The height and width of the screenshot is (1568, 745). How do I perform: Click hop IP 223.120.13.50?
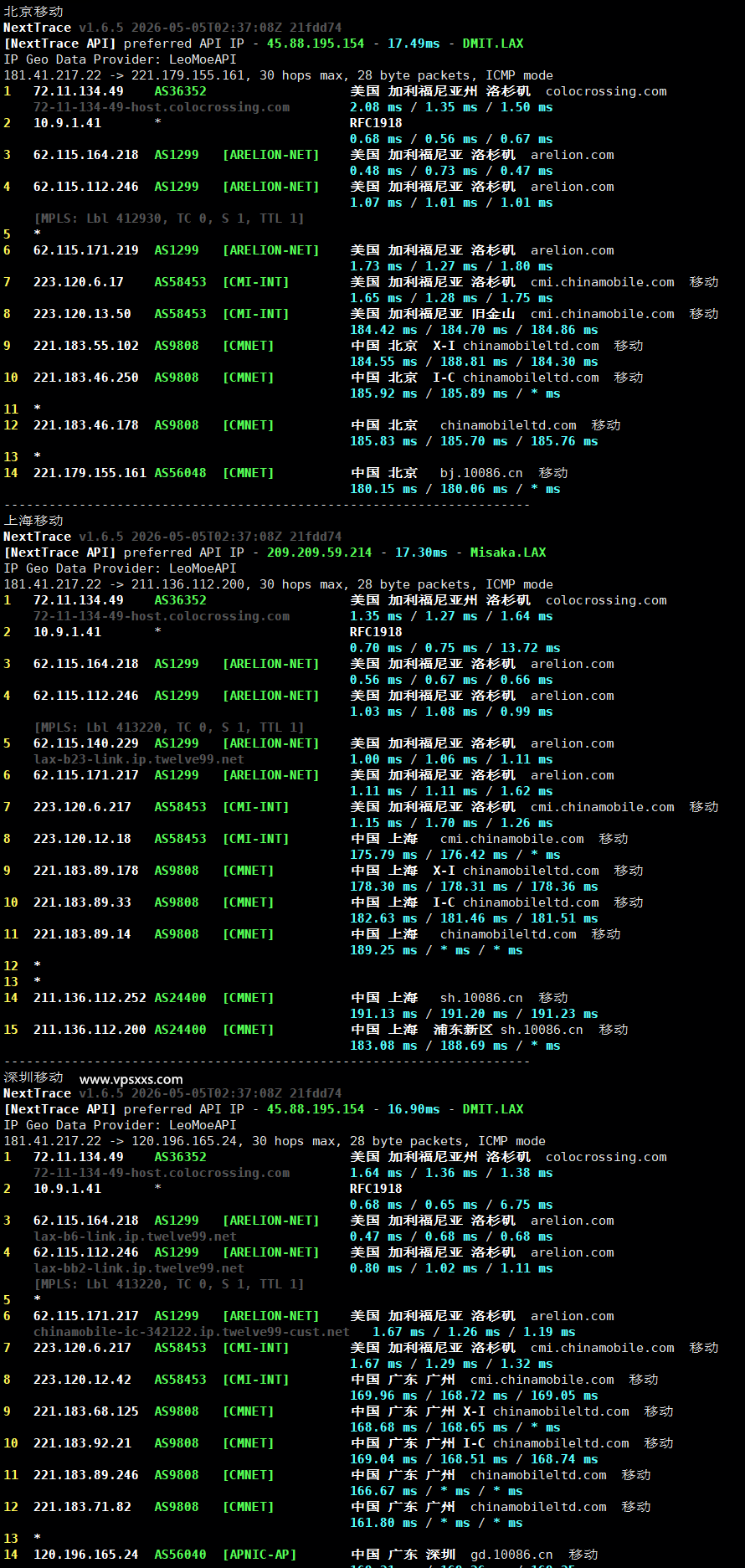coord(82,314)
